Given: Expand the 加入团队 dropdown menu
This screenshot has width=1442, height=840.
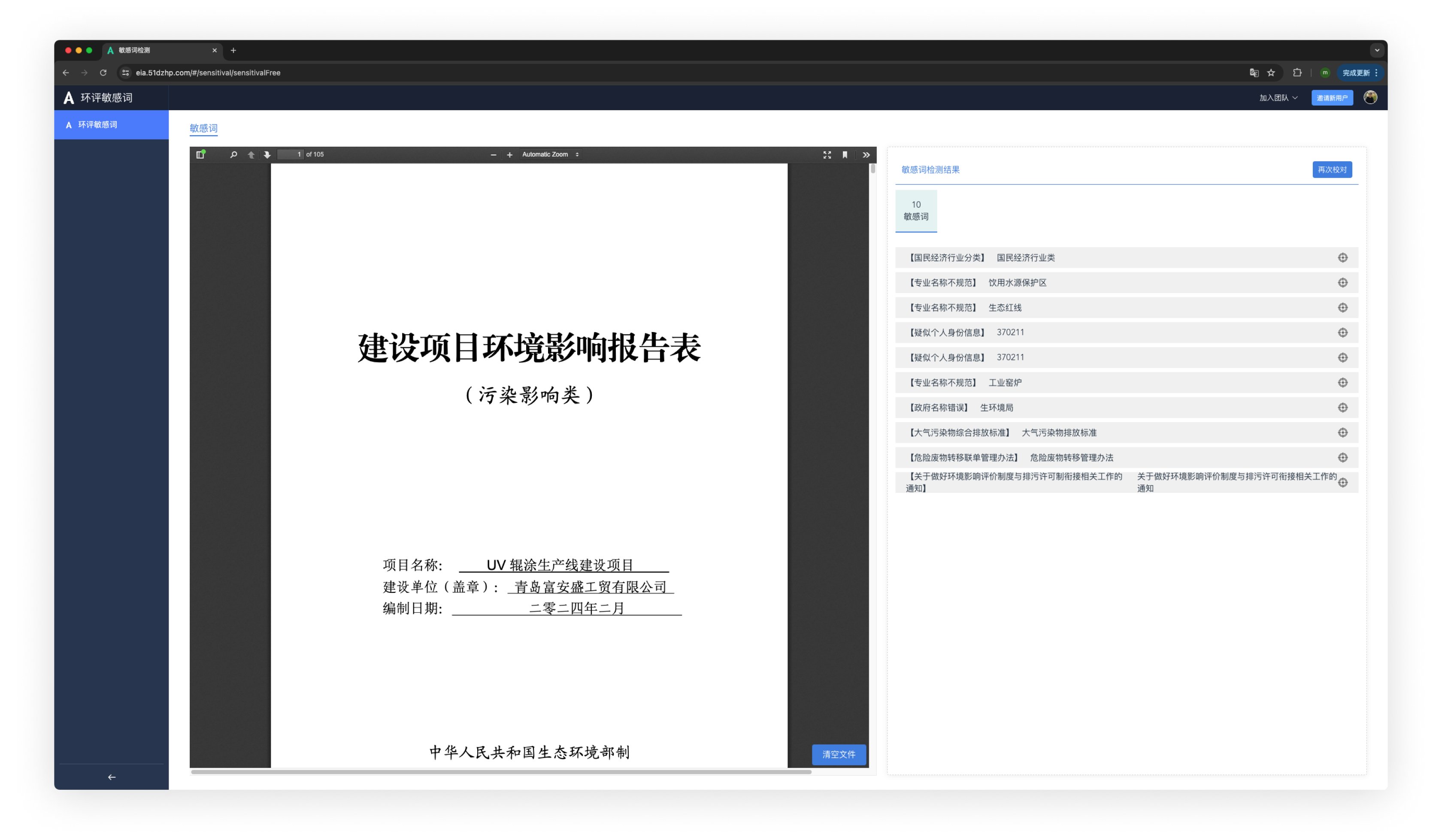Looking at the screenshot, I should (x=1277, y=97).
